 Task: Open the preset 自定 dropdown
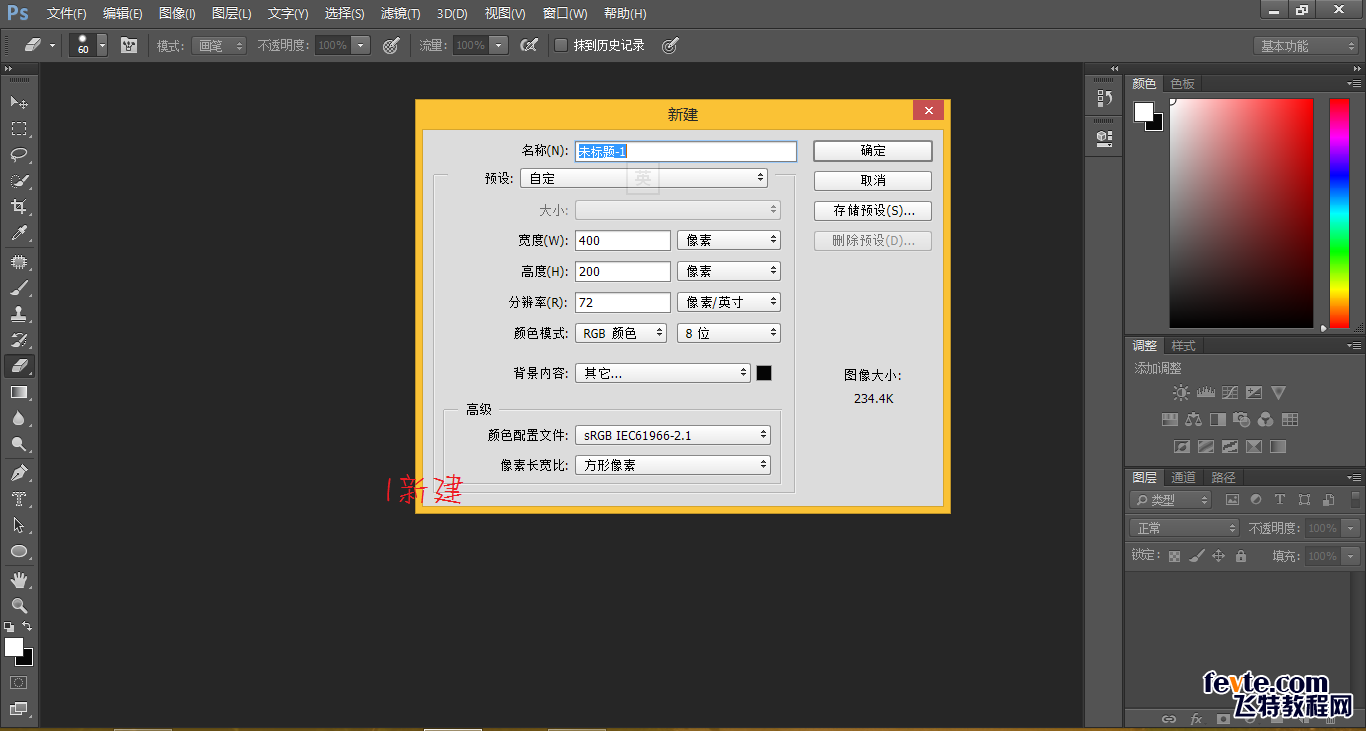tap(644, 178)
